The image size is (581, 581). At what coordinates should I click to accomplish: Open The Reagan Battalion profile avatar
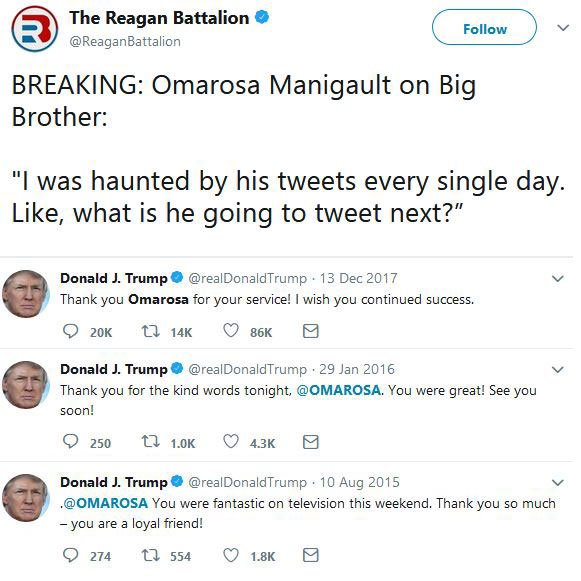(34, 29)
